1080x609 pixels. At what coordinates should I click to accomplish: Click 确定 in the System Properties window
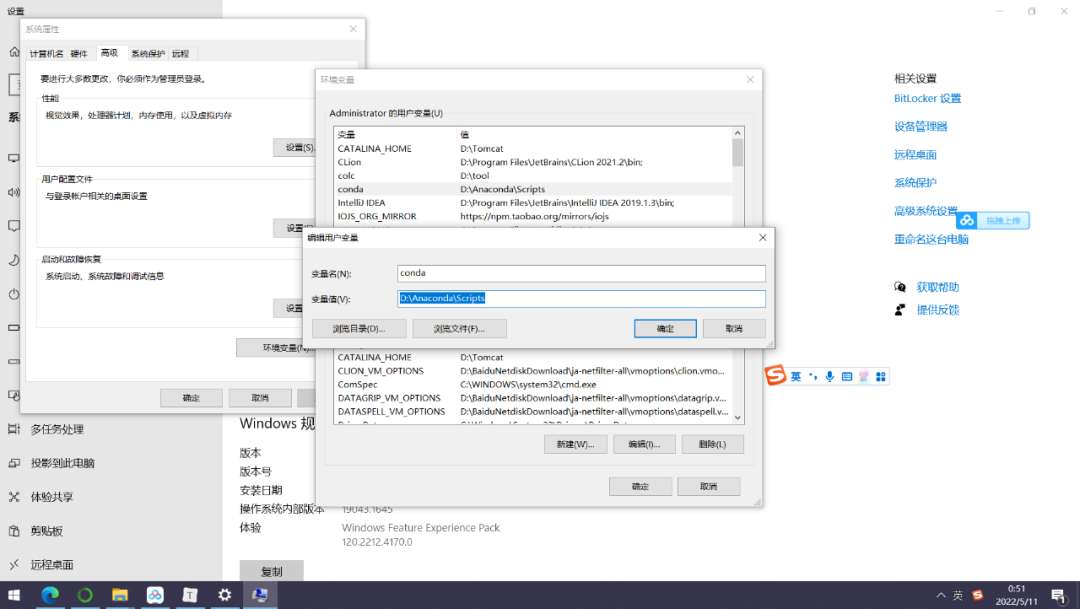191,398
